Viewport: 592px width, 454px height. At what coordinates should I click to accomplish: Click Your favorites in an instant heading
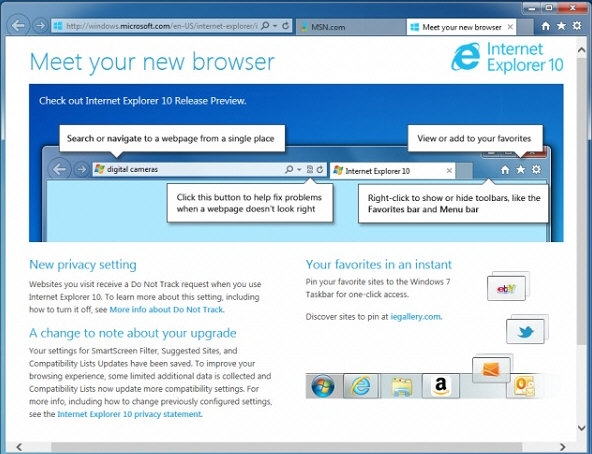coord(379,264)
